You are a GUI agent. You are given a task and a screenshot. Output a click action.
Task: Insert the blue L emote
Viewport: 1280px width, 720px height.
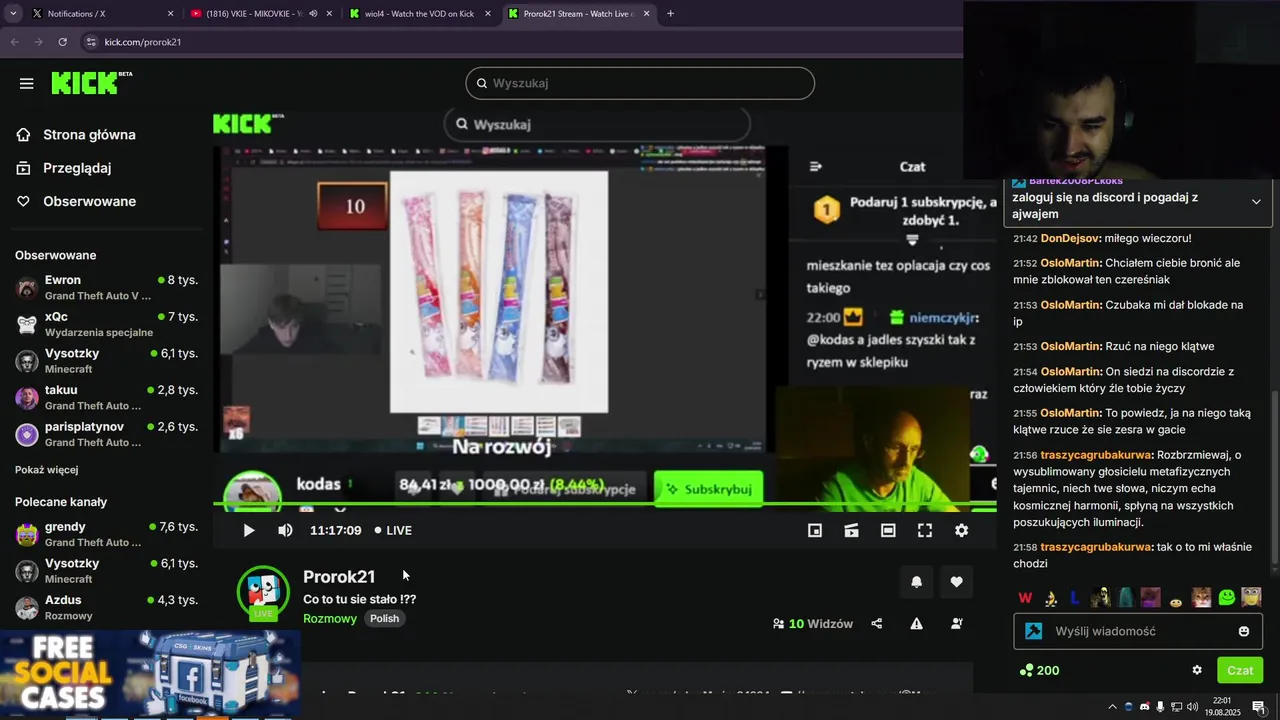1075,598
